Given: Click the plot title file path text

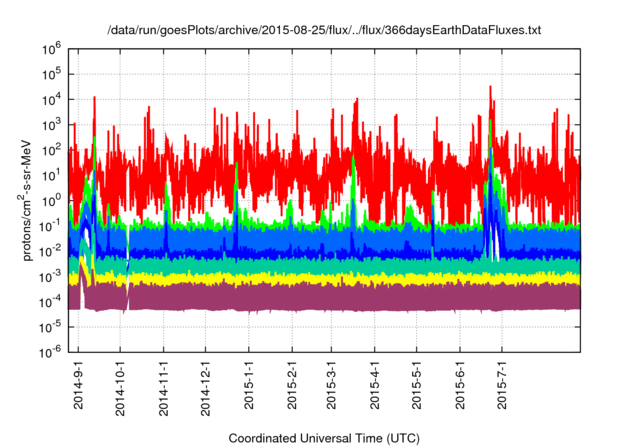Looking at the screenshot, I should tap(324, 30).
